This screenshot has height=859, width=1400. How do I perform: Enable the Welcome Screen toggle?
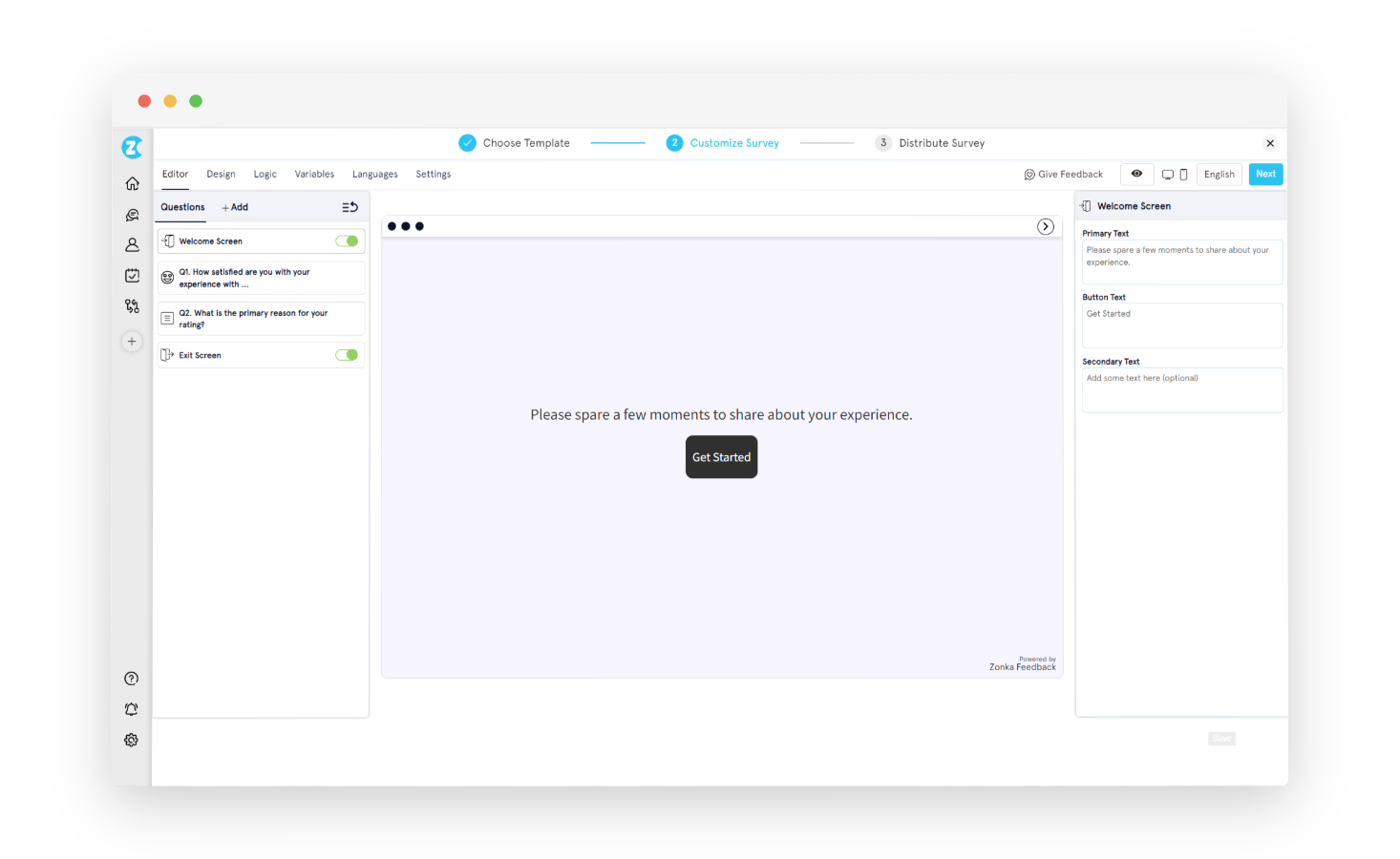click(346, 241)
